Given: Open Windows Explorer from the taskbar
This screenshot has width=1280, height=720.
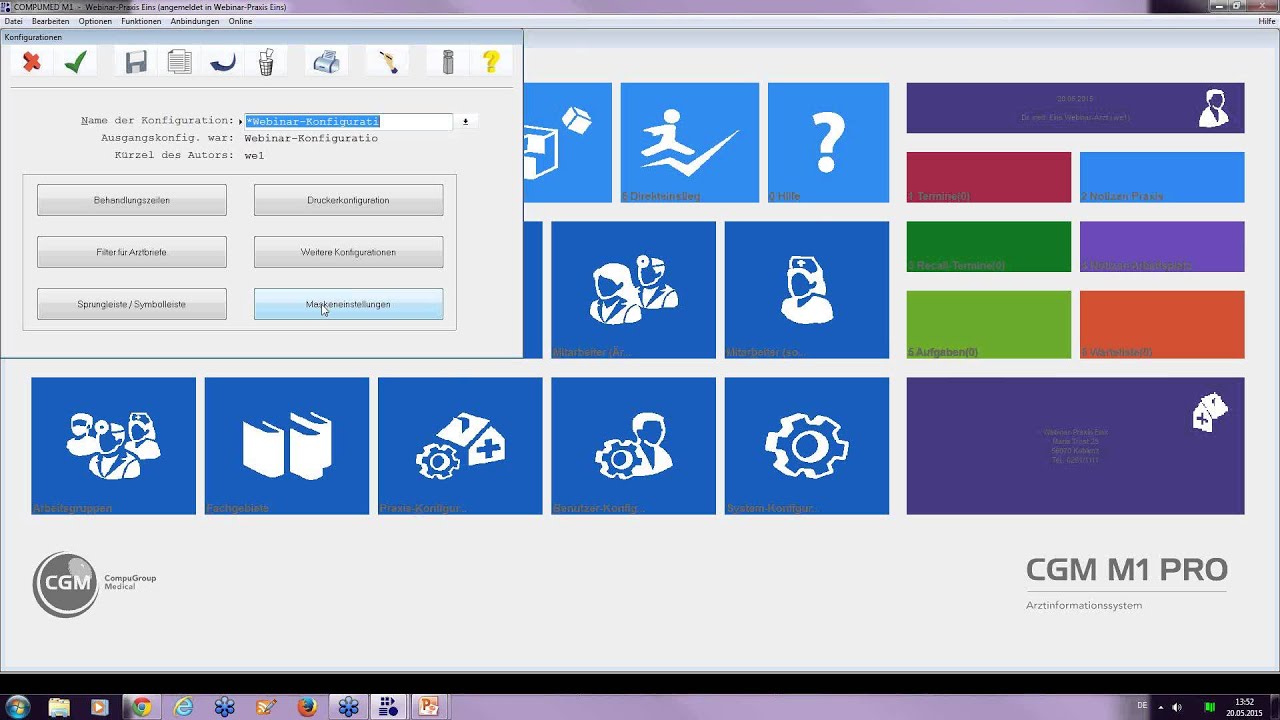Looking at the screenshot, I should pos(59,707).
